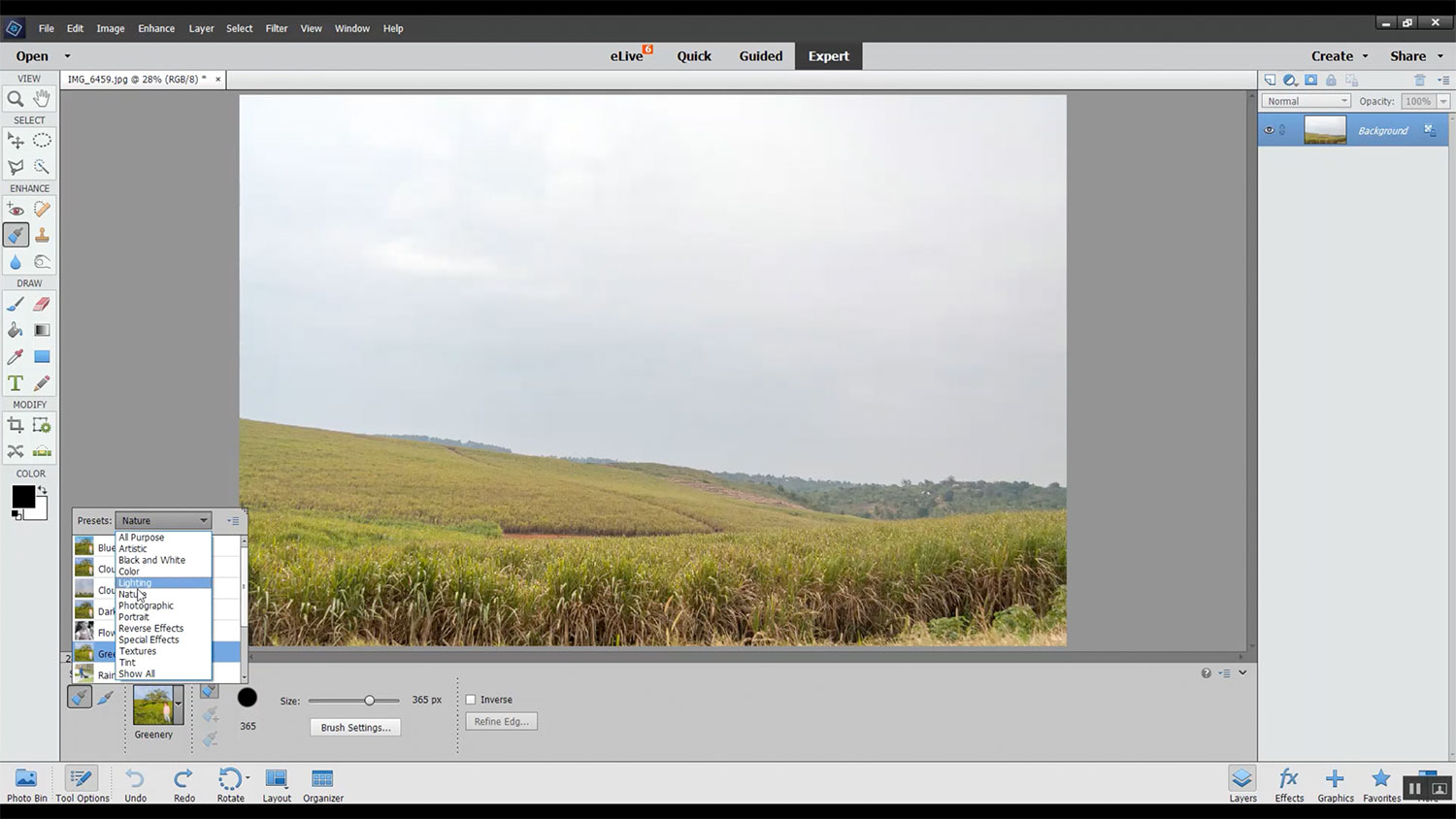Select the Hand tool

click(x=42, y=98)
